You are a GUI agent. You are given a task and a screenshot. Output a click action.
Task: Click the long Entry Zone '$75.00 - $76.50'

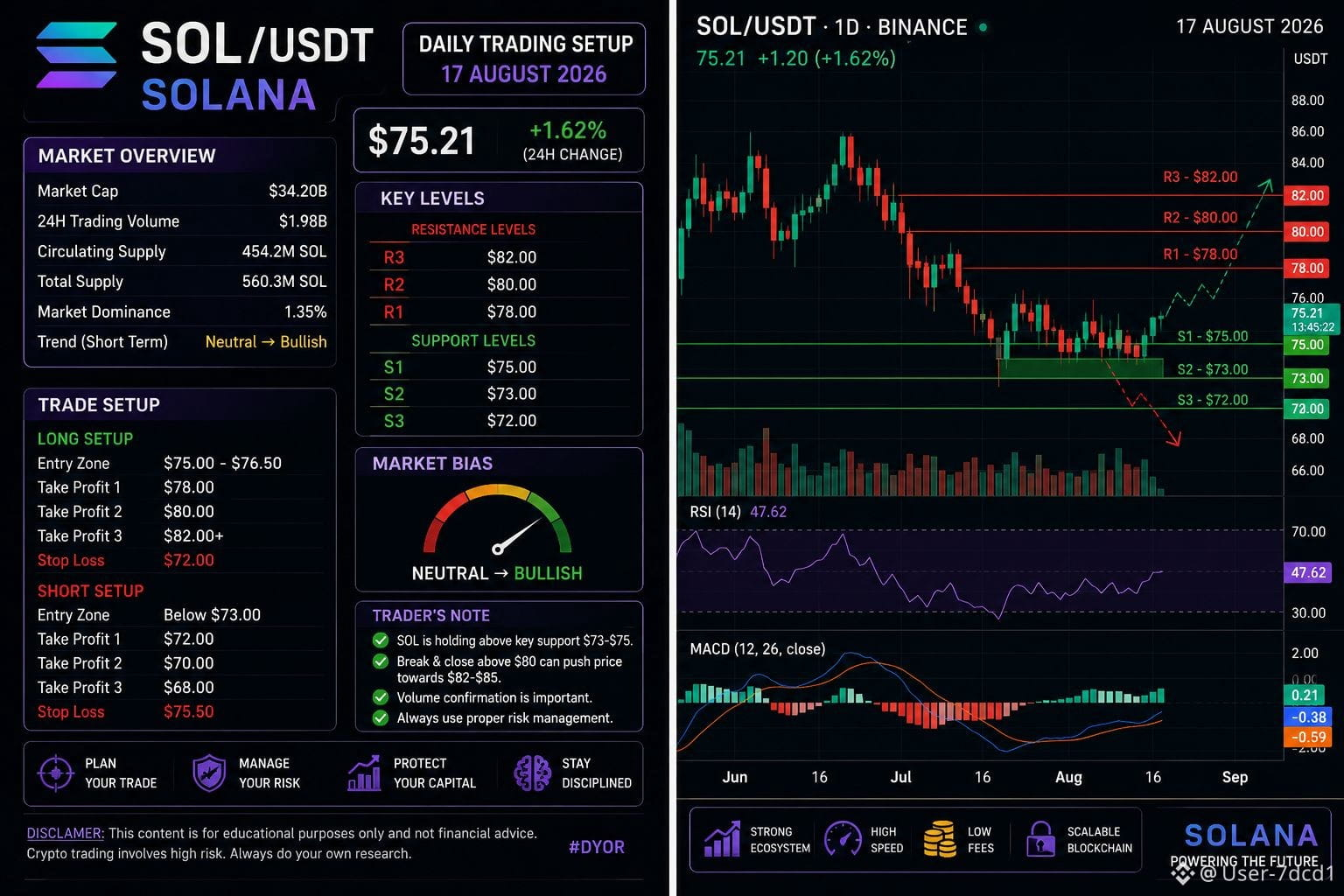(222, 463)
